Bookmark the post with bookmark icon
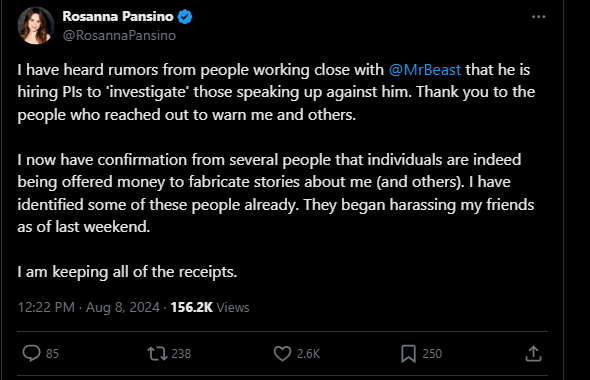Viewport: 590px width, 380px height. pyautogui.click(x=408, y=354)
